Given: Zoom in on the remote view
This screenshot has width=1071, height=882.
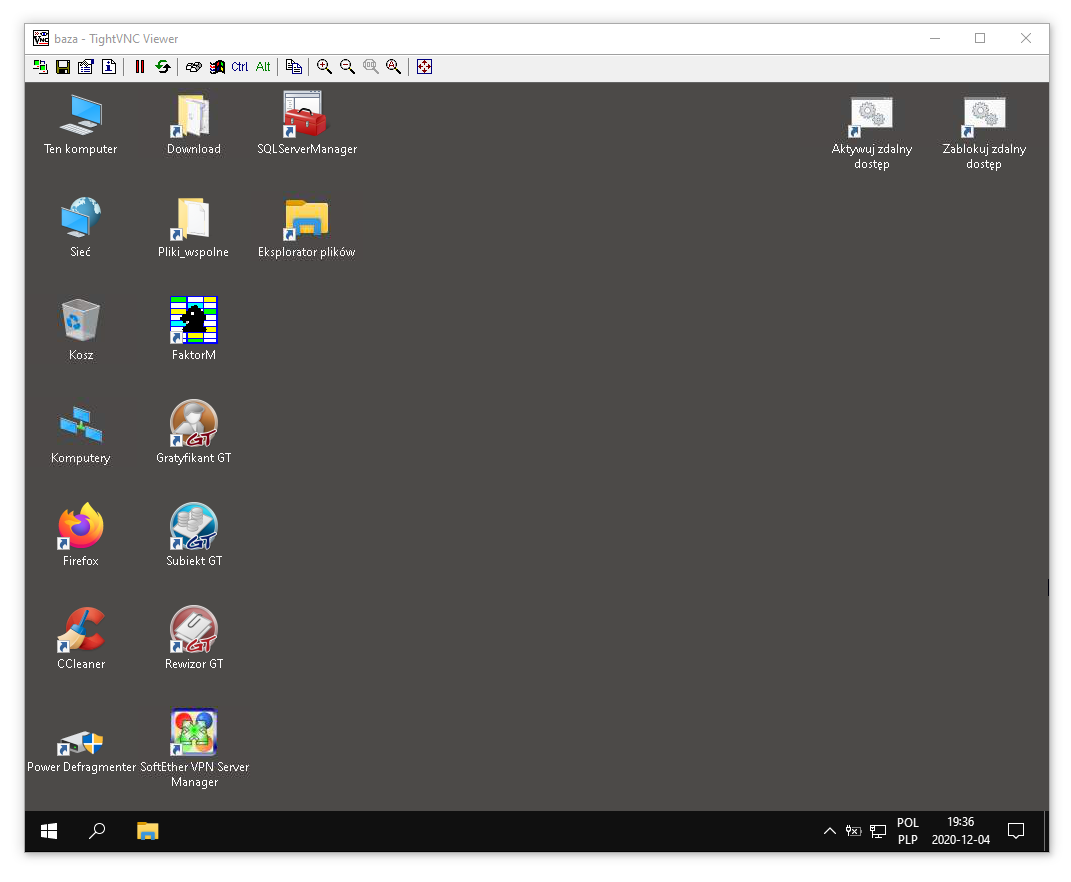Looking at the screenshot, I should 324,67.
